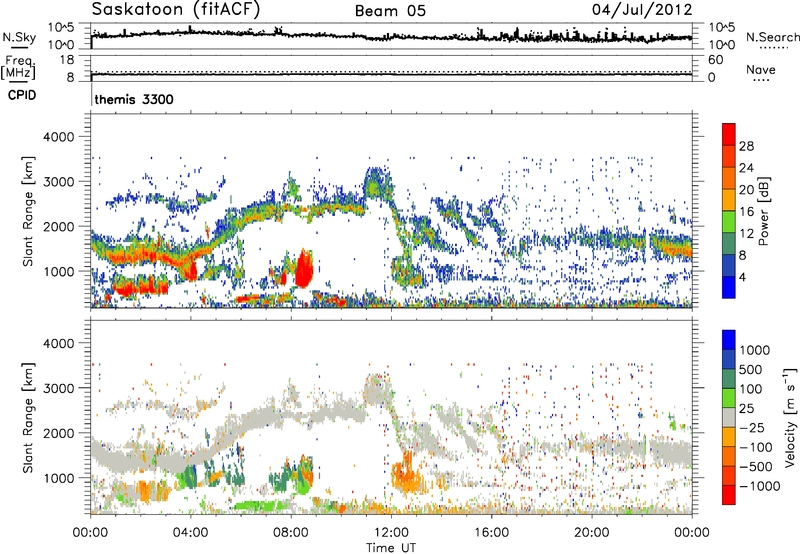
Task: Click the "28" value on power colorbar
Action: tap(746, 146)
